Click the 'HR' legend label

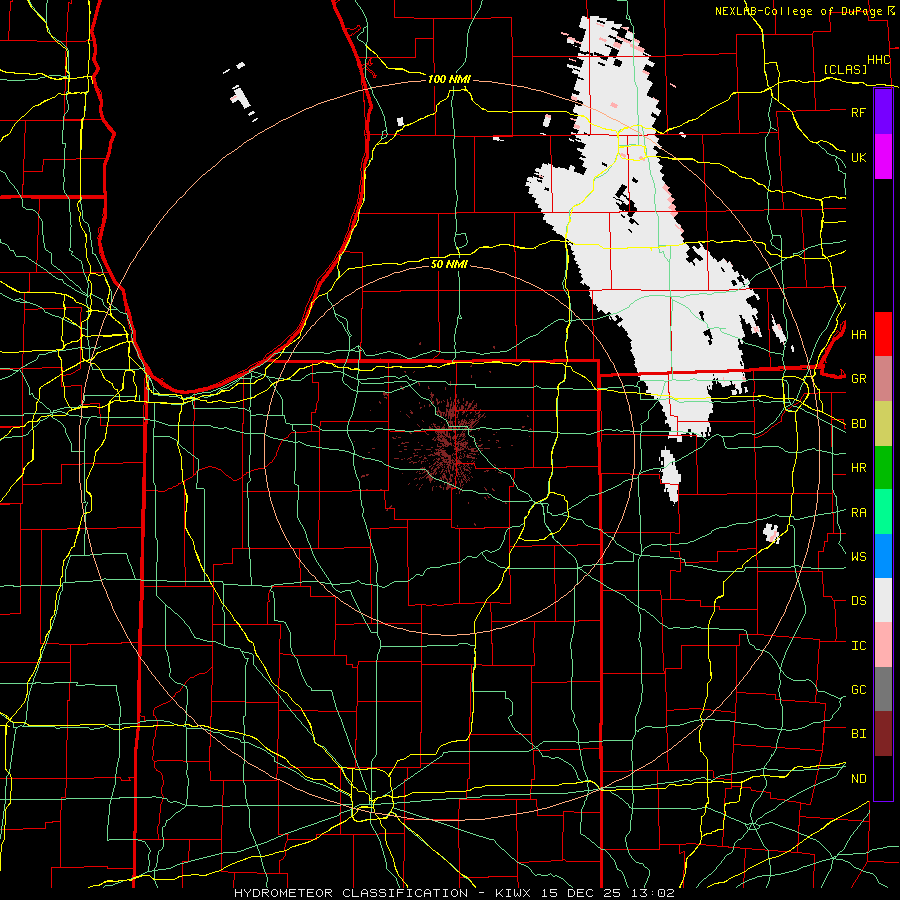coord(859,468)
